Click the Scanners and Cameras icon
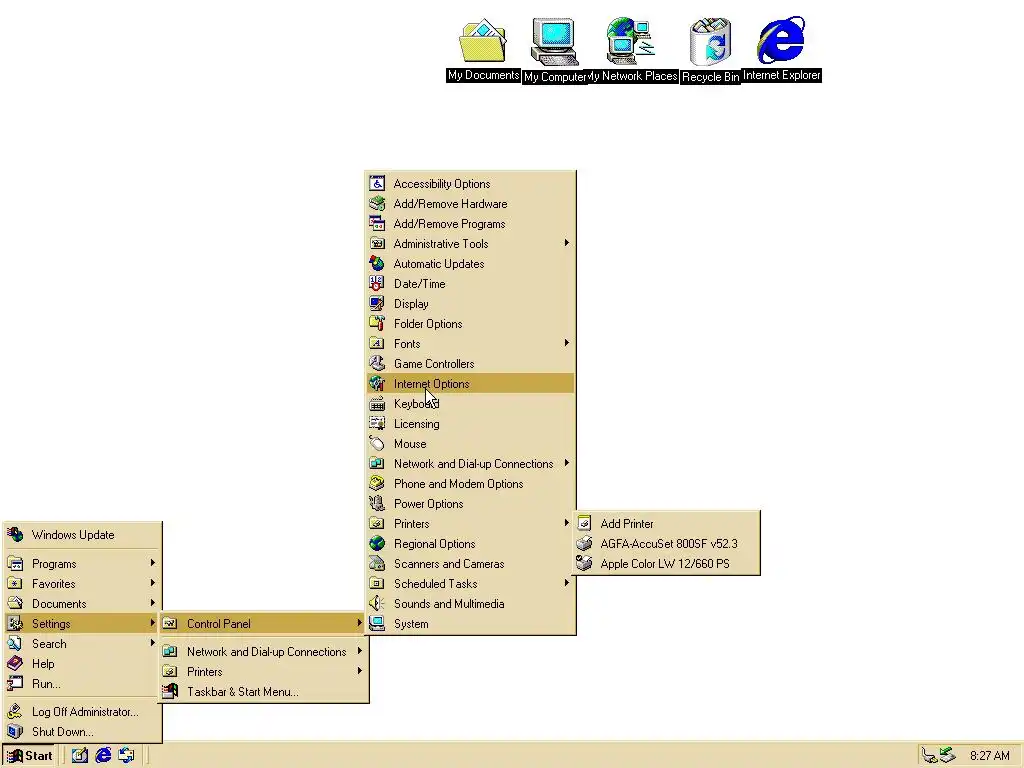Viewport: 1024px width, 768px height. tap(377, 564)
